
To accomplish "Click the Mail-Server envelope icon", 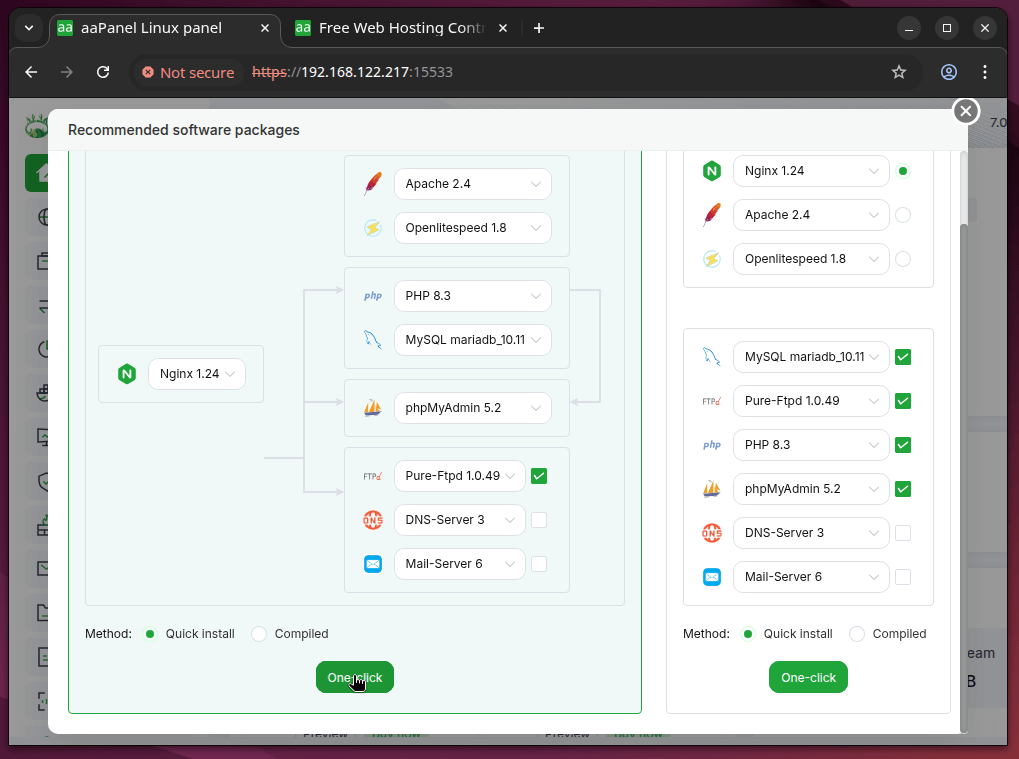I will pos(372,563).
